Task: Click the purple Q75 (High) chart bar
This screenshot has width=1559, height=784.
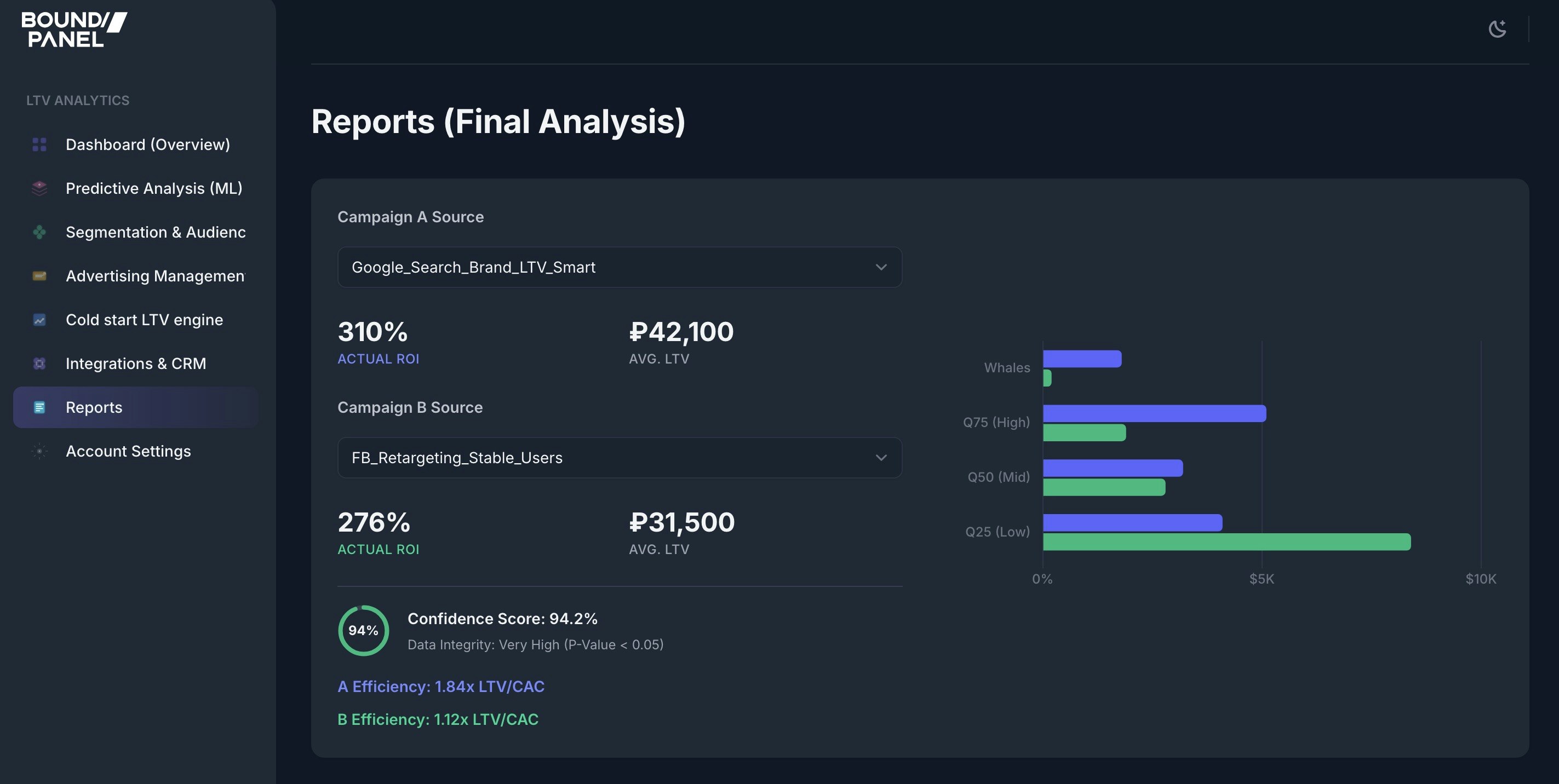Action: tap(1154, 413)
